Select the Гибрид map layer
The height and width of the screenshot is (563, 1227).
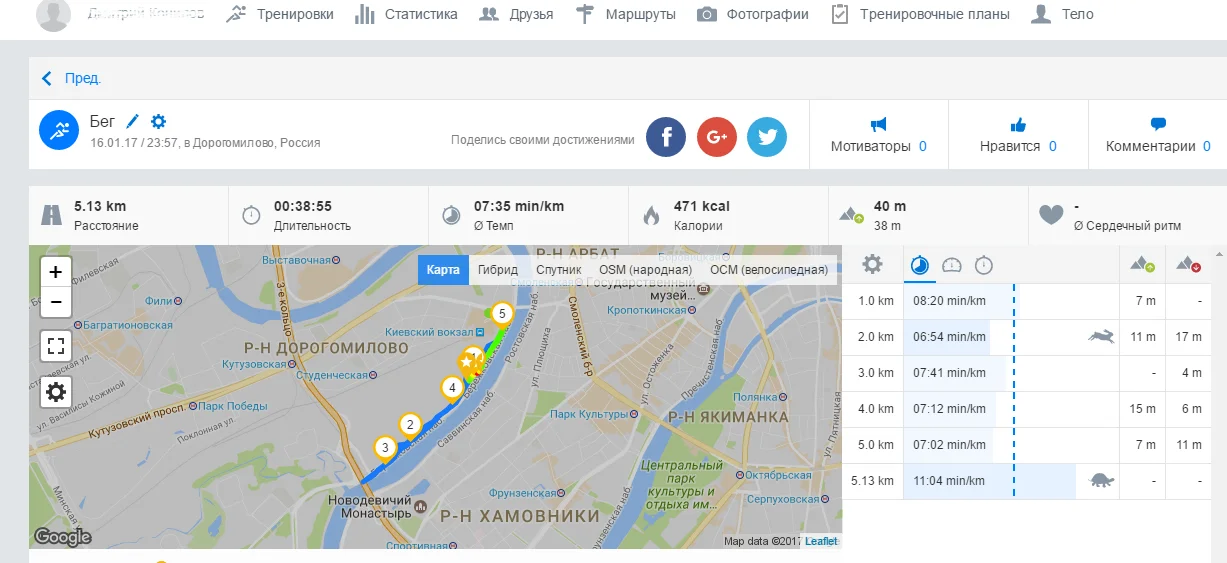pyautogui.click(x=498, y=270)
